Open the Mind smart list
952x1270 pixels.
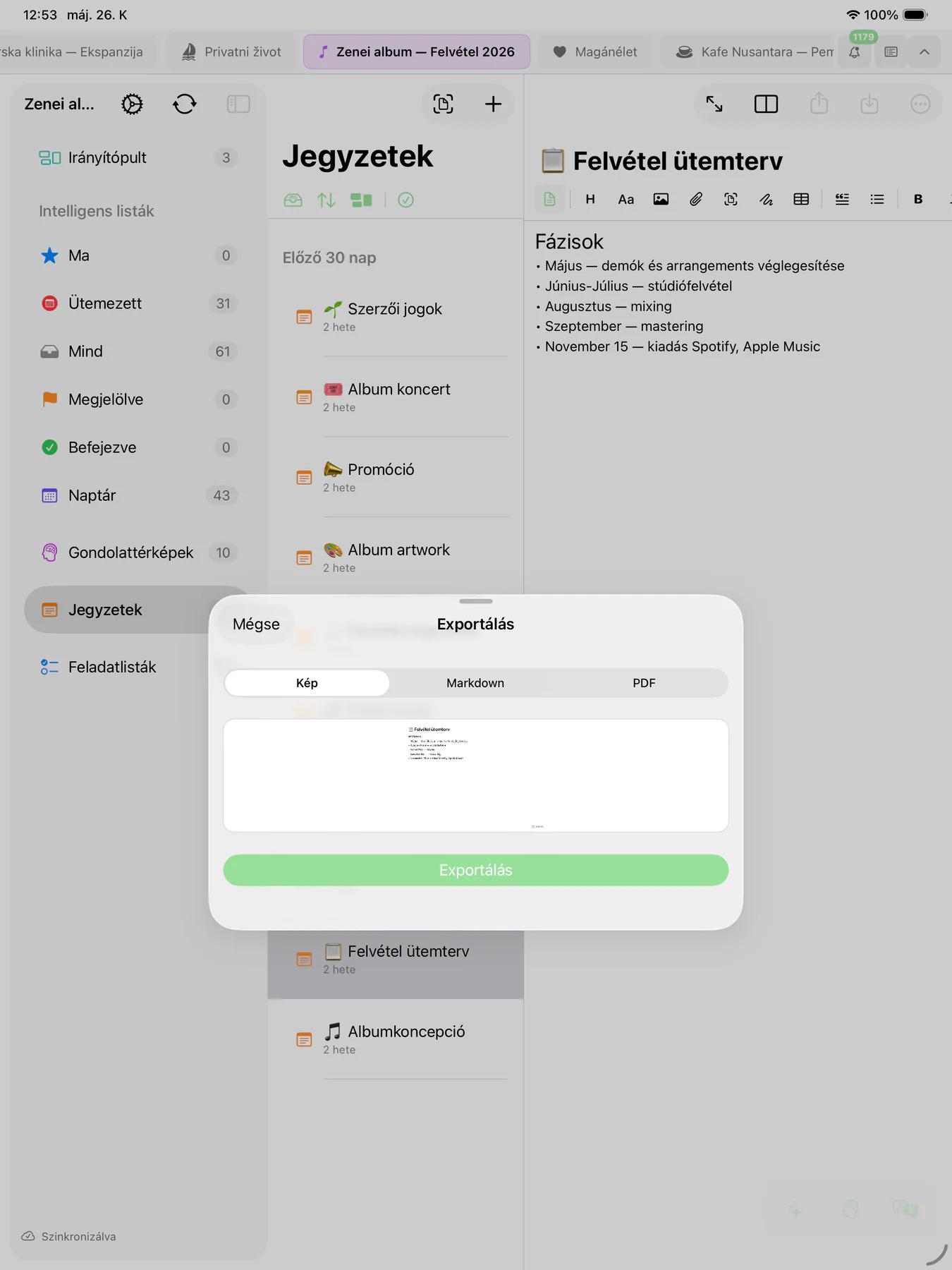click(x=138, y=351)
